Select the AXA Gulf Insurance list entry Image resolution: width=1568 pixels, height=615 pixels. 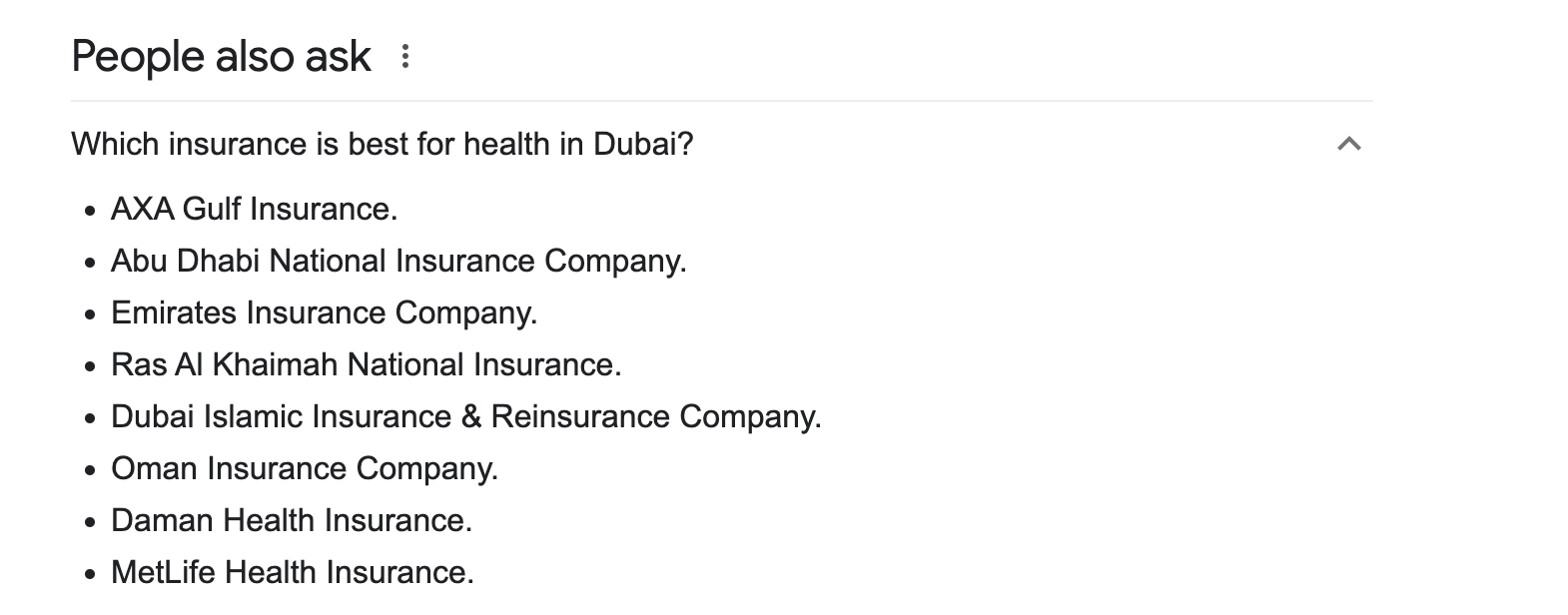(x=255, y=209)
